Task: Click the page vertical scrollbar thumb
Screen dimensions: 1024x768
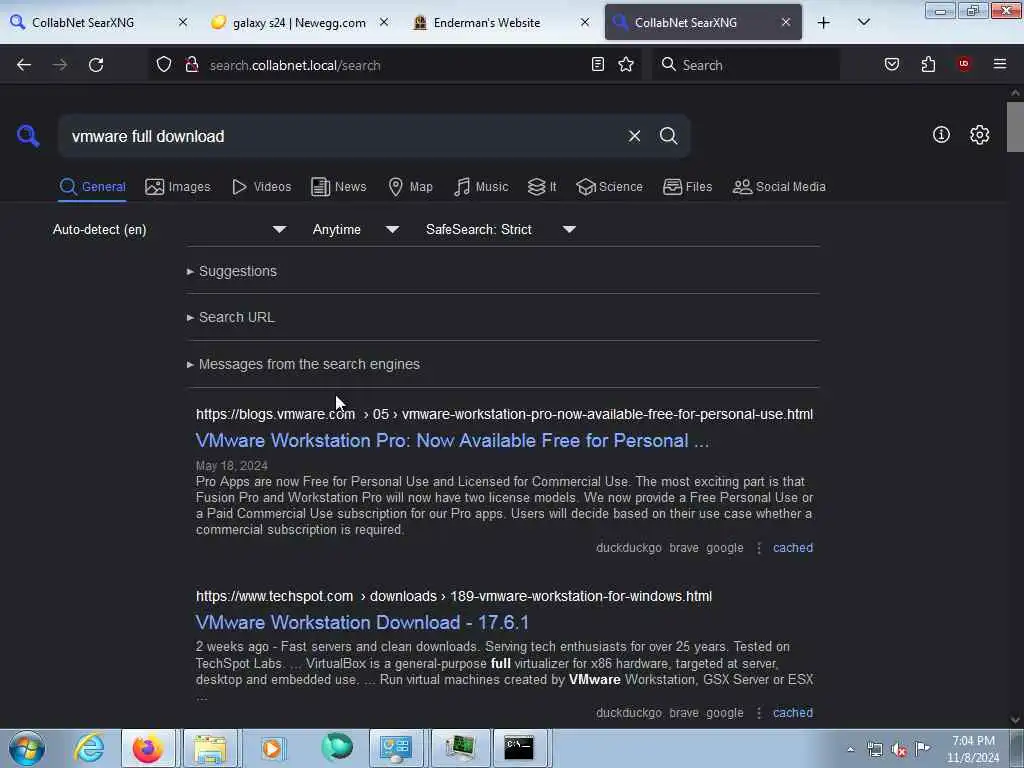Action: click(1015, 127)
